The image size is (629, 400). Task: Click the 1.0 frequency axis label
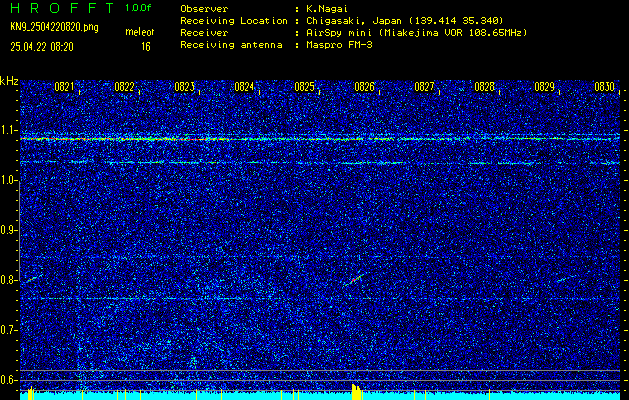pyautogui.click(x=8, y=180)
